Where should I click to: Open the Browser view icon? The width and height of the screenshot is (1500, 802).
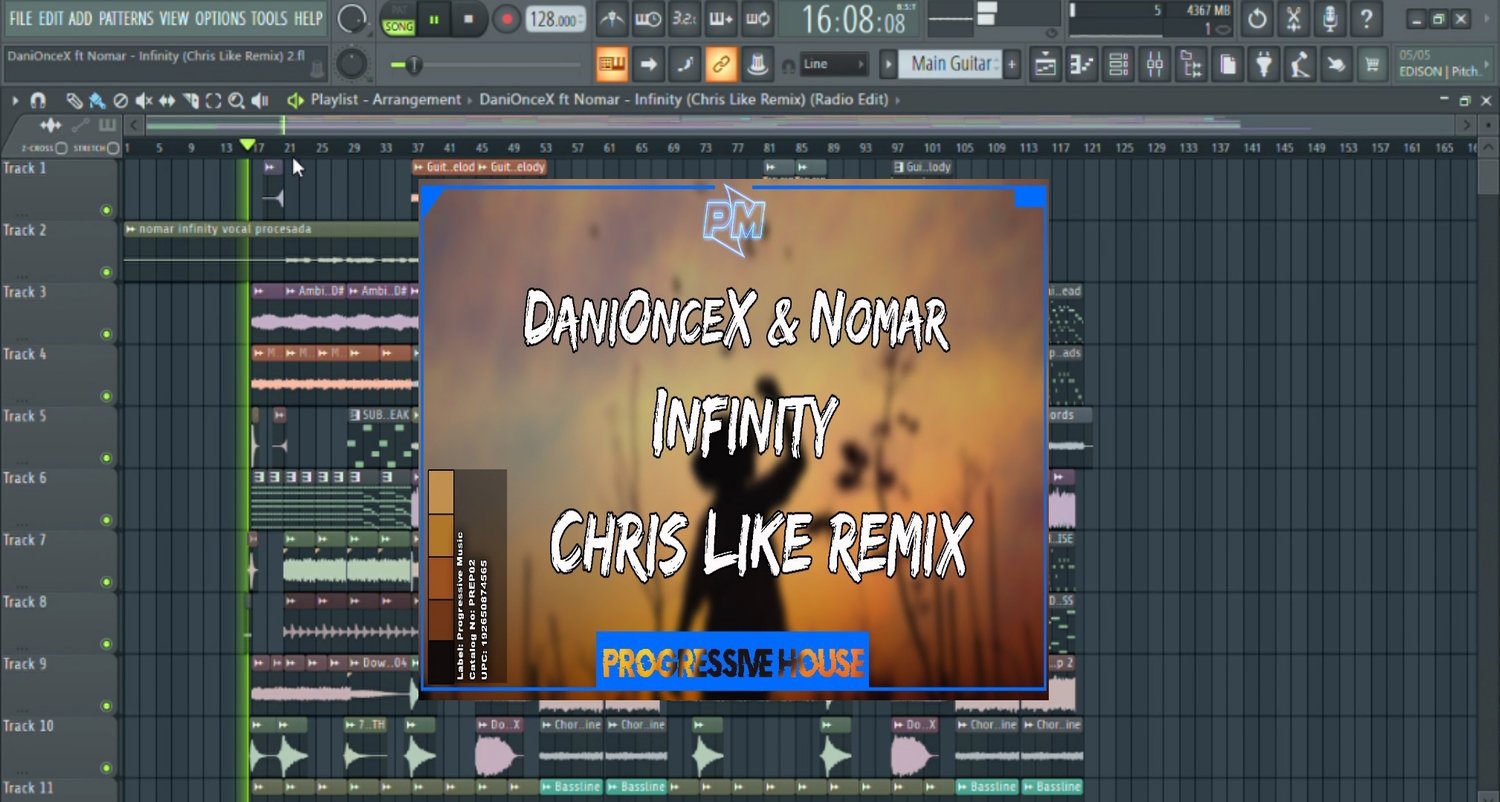1191,64
